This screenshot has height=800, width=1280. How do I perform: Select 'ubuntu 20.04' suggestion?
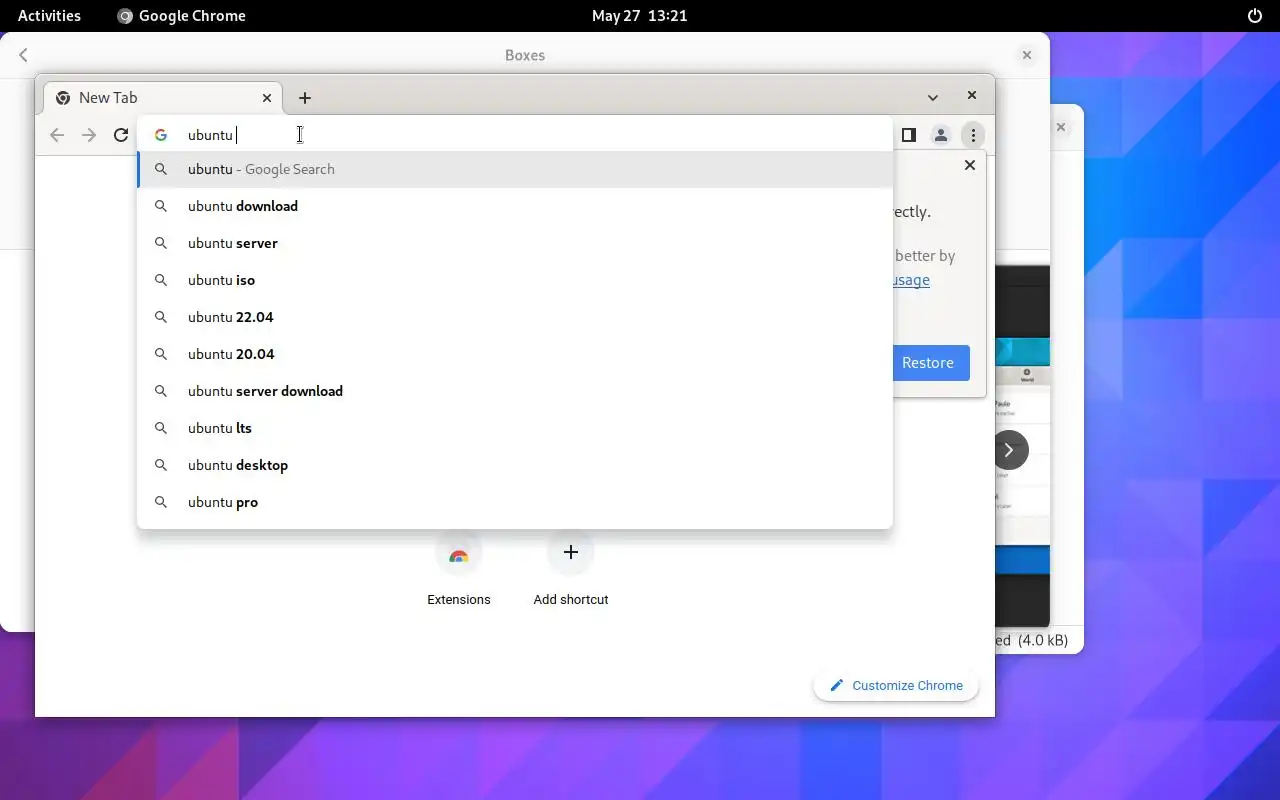(x=514, y=354)
